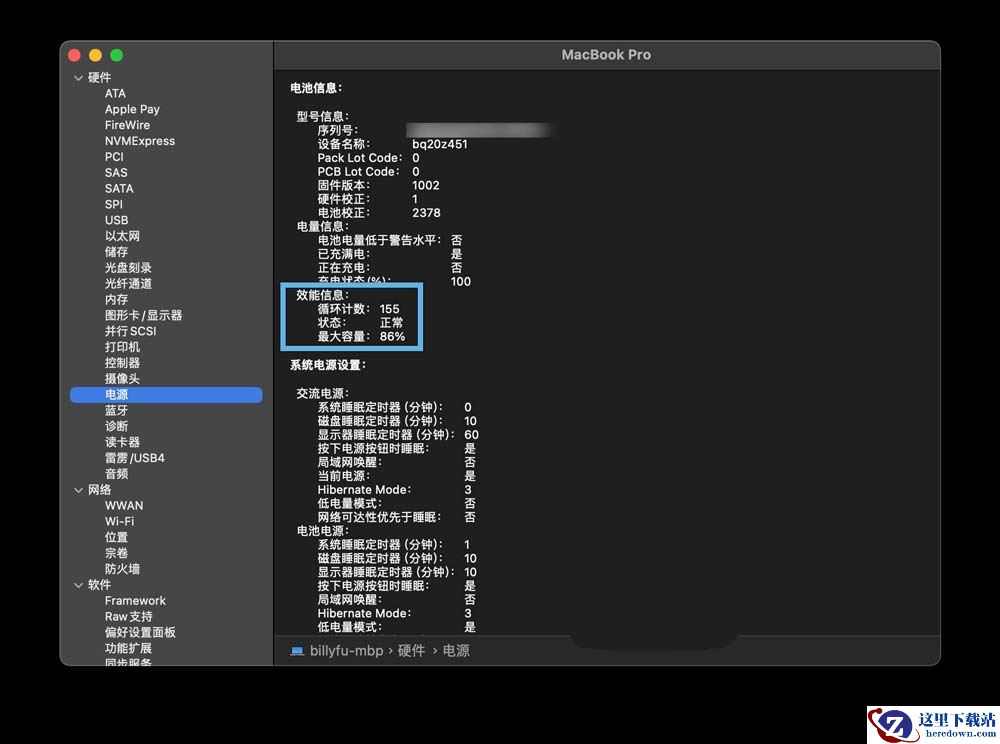Select the highlighted 电源 item
Screen dimensions: 1000x744
click(166, 395)
